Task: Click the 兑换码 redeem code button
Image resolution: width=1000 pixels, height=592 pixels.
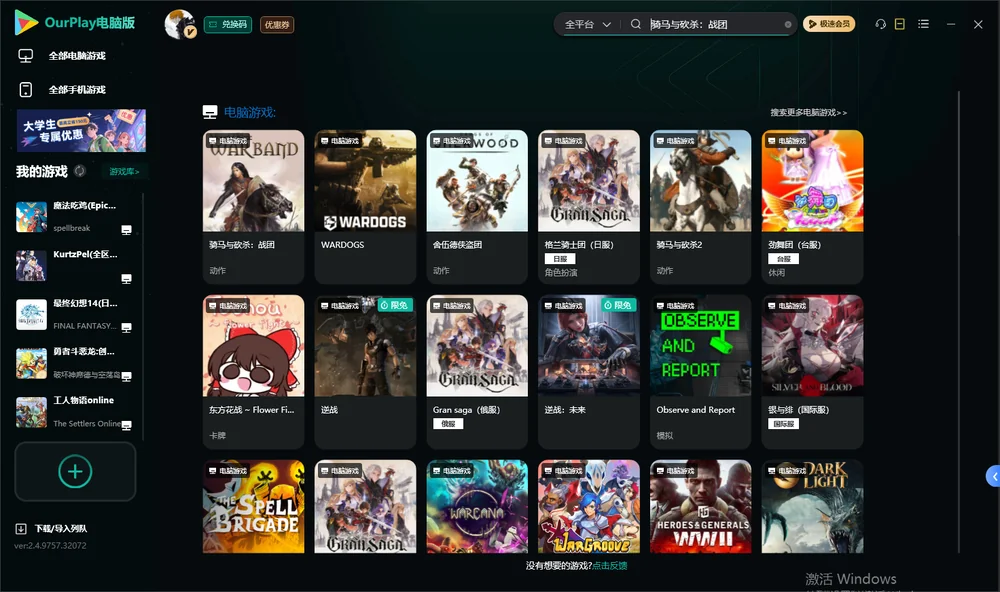Action: pyautogui.click(x=228, y=25)
